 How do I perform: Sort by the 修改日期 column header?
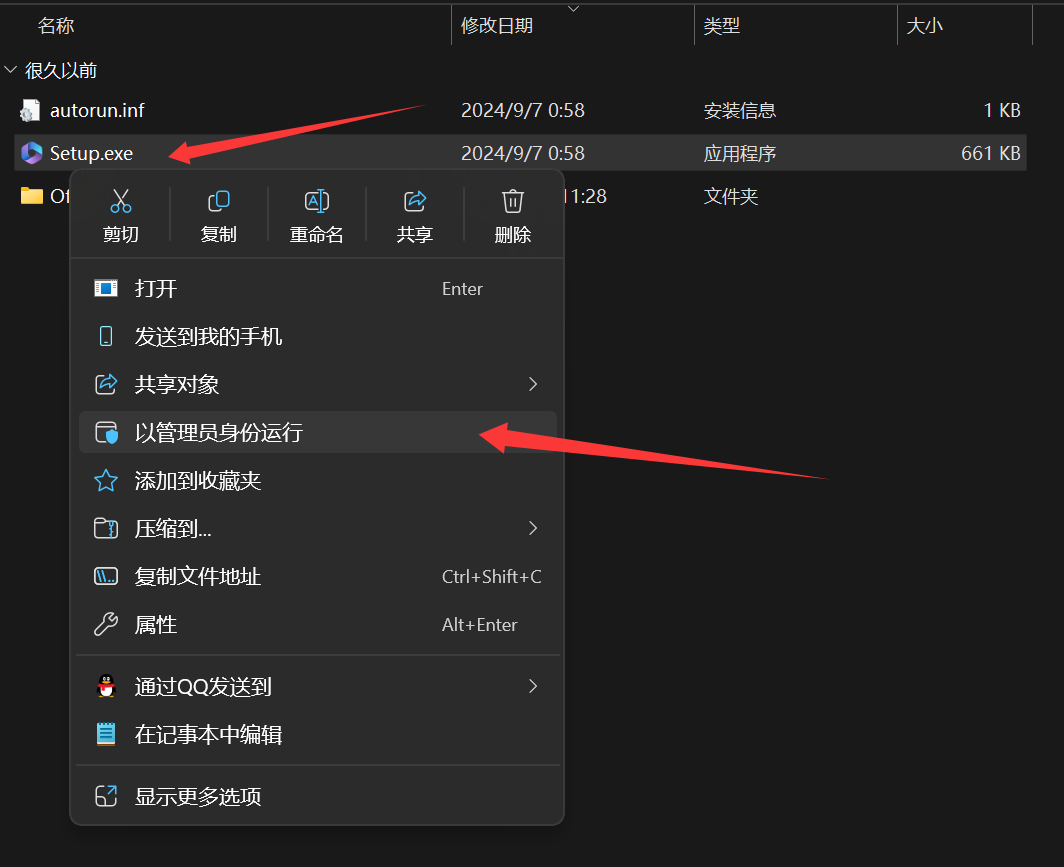tap(497, 26)
